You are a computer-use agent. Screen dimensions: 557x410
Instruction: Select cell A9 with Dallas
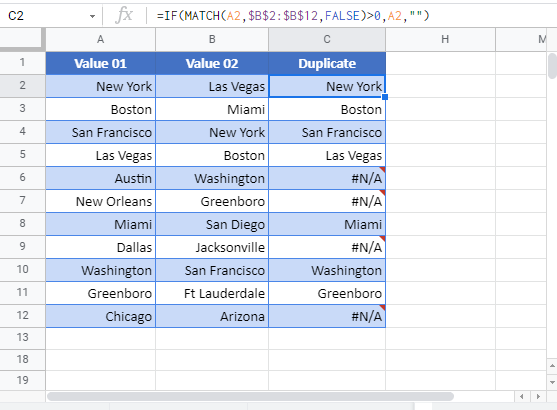click(x=101, y=247)
